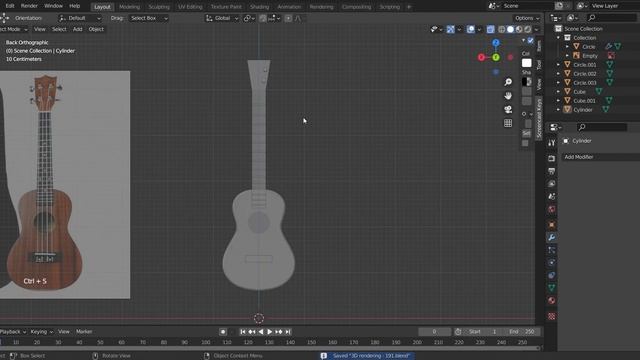Select solid viewport shading
640x360 pixels.
(510, 29)
